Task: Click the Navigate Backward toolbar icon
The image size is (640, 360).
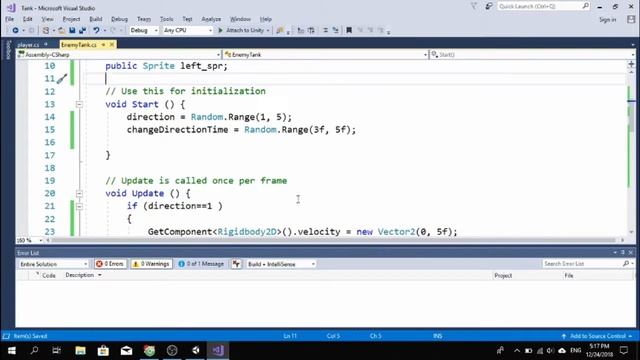Action: pyautogui.click(x=15, y=30)
